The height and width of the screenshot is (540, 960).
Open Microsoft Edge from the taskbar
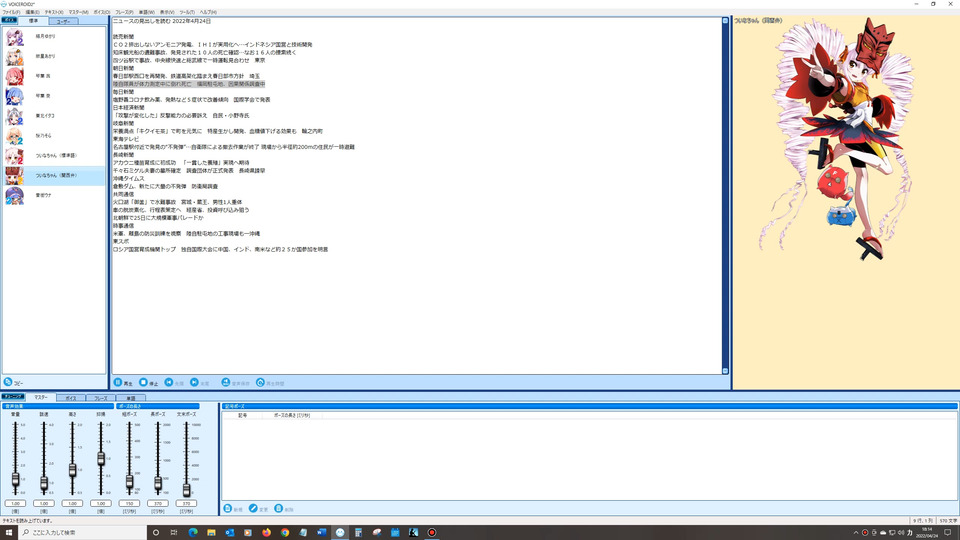point(193,533)
